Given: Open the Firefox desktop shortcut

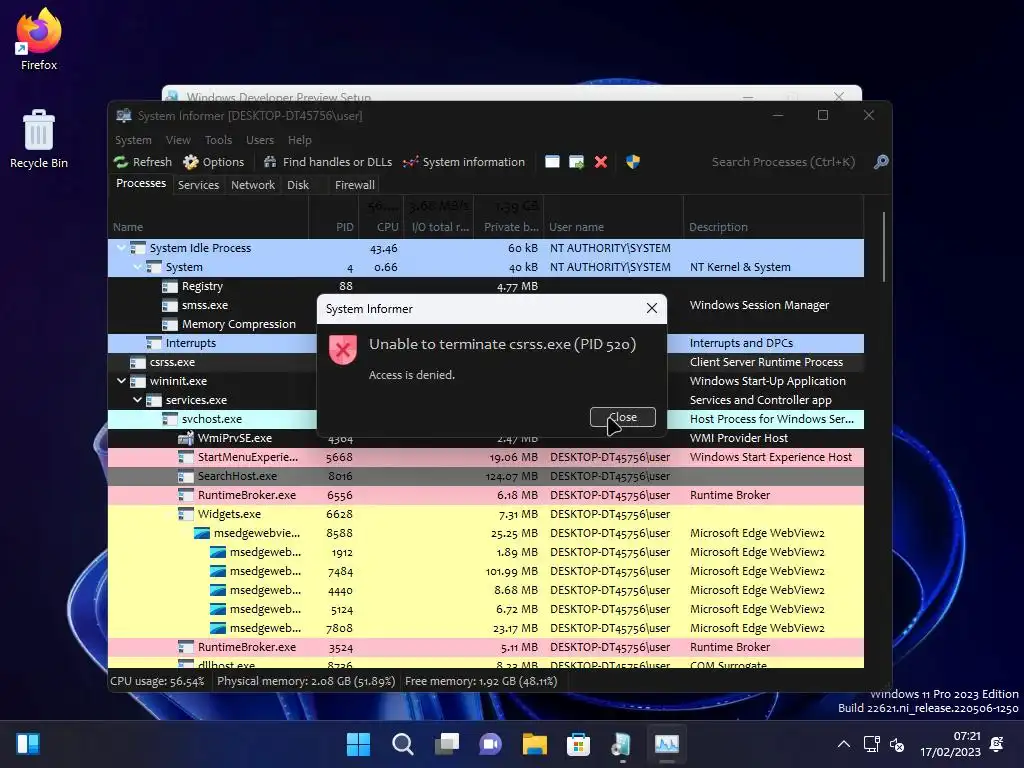Looking at the screenshot, I should pos(39,39).
